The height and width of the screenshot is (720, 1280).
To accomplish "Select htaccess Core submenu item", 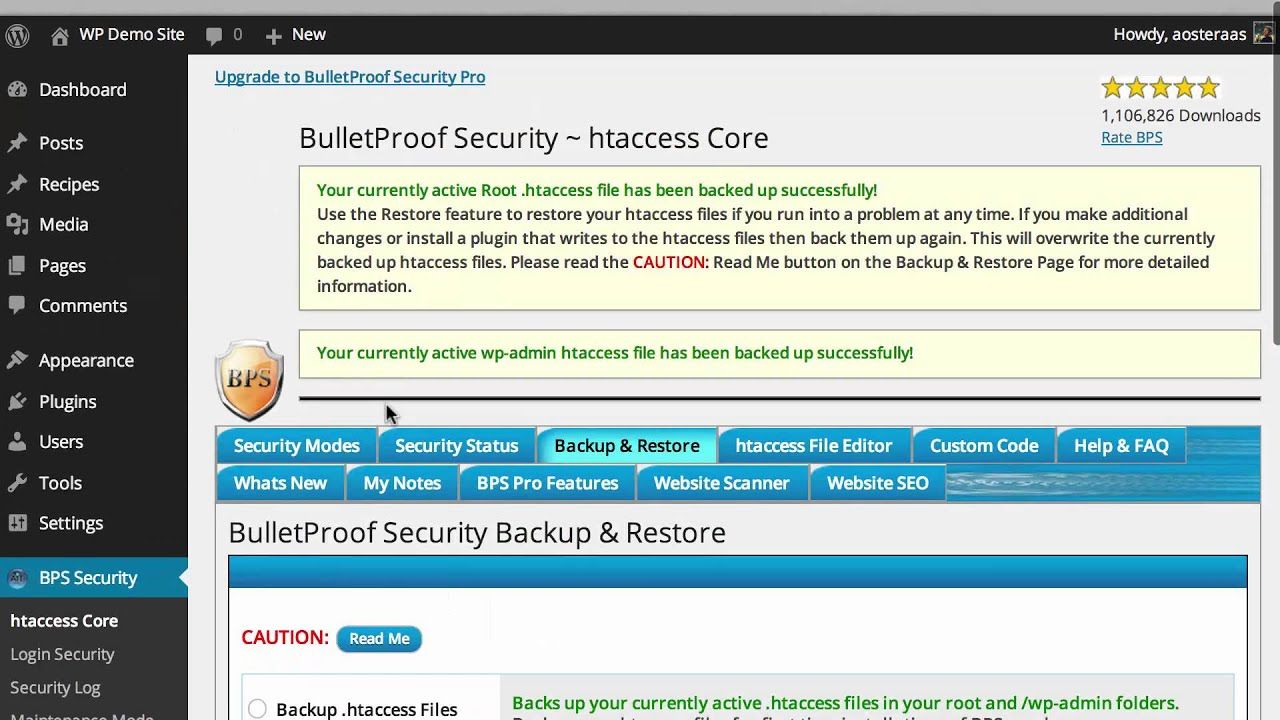I will coord(64,620).
